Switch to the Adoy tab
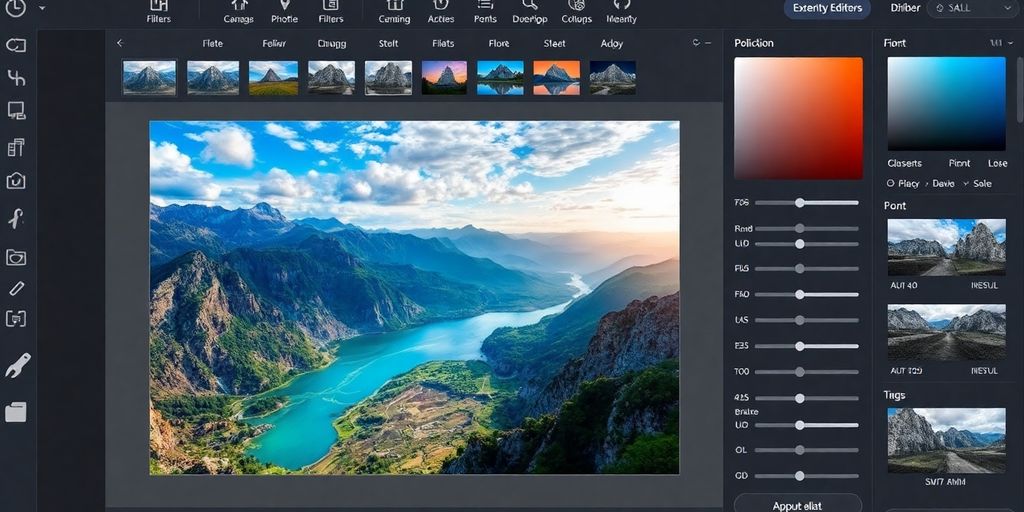Image resolution: width=1024 pixels, height=512 pixels. [x=612, y=44]
